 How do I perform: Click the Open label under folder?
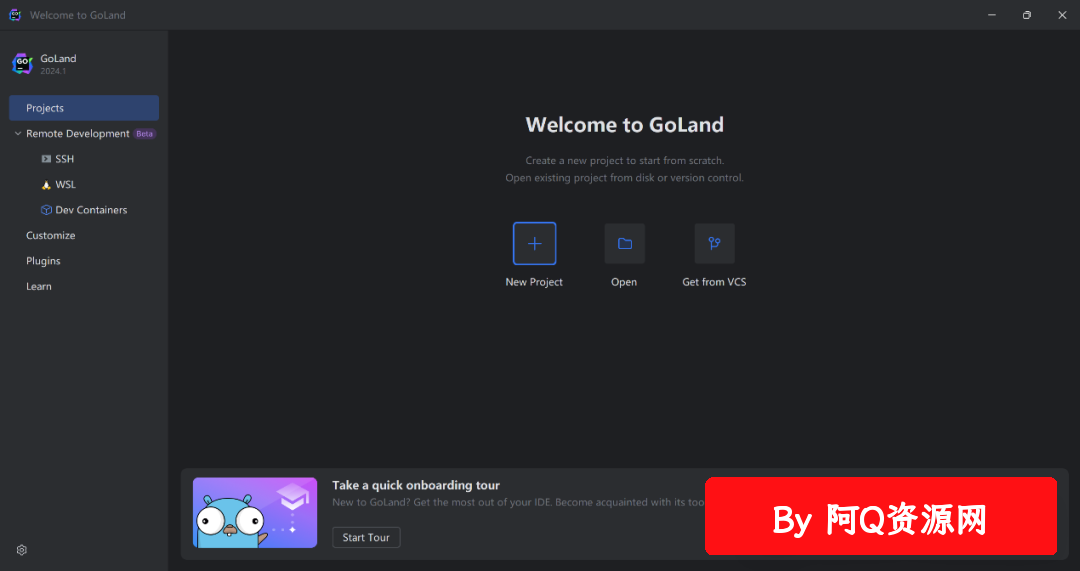point(624,282)
